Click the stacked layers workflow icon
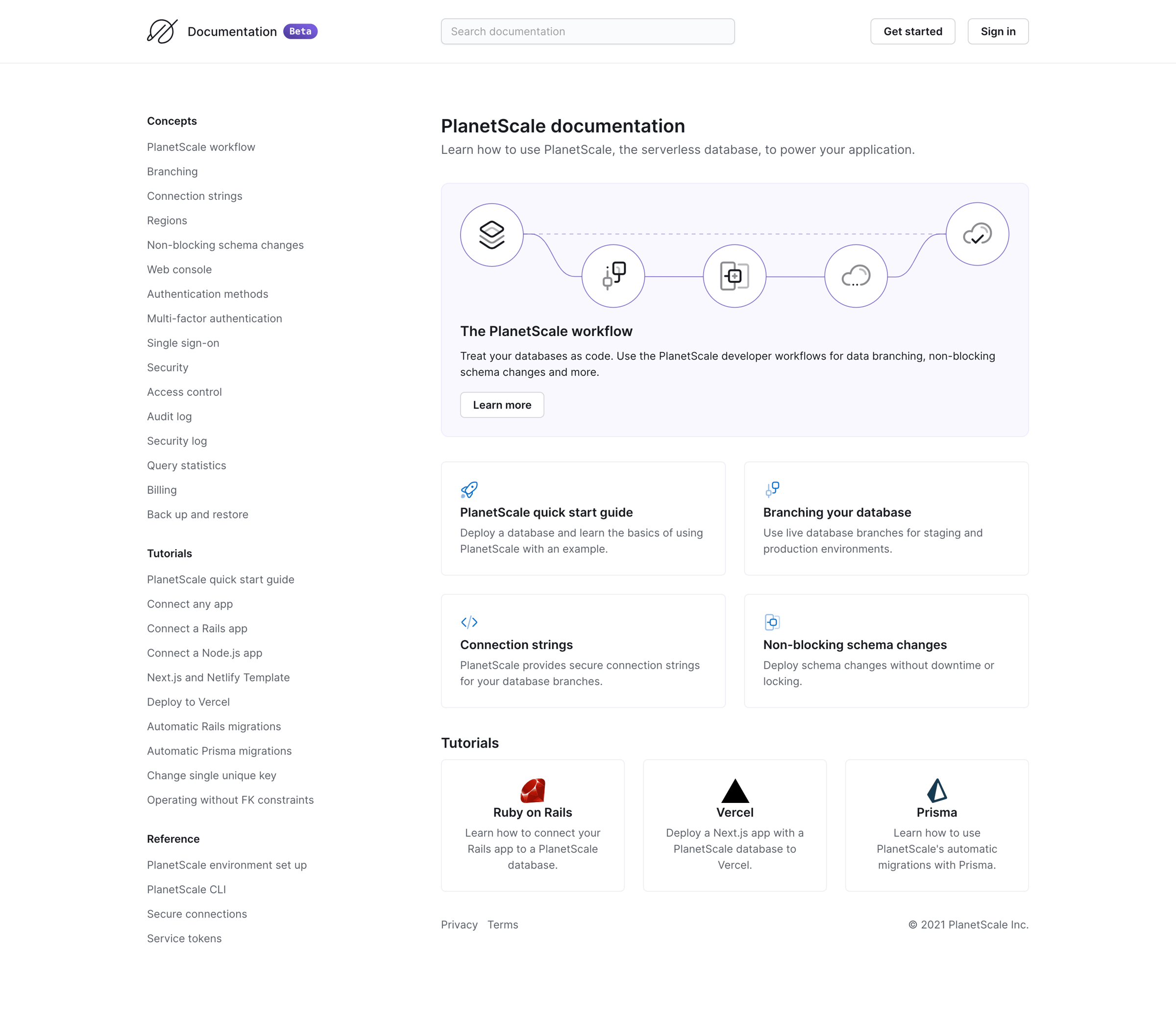Screen dimensions: 1176x1018 click(491, 235)
